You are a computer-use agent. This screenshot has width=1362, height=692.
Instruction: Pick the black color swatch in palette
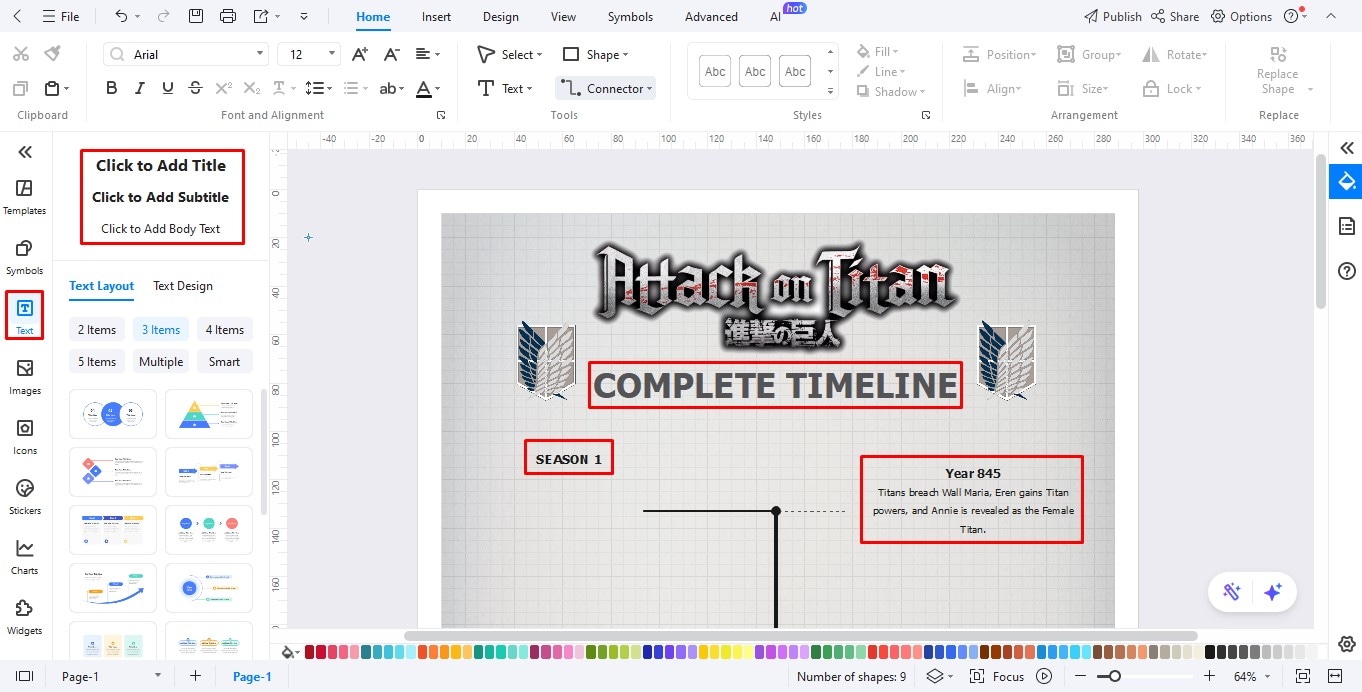(x=1211, y=652)
